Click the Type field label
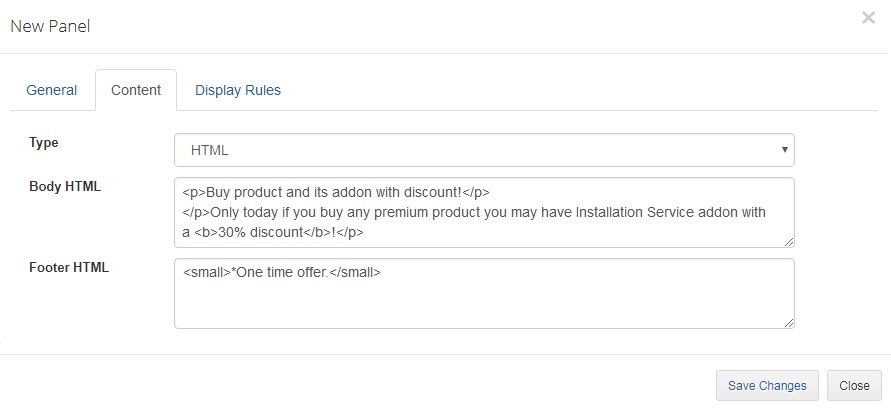 [44, 143]
